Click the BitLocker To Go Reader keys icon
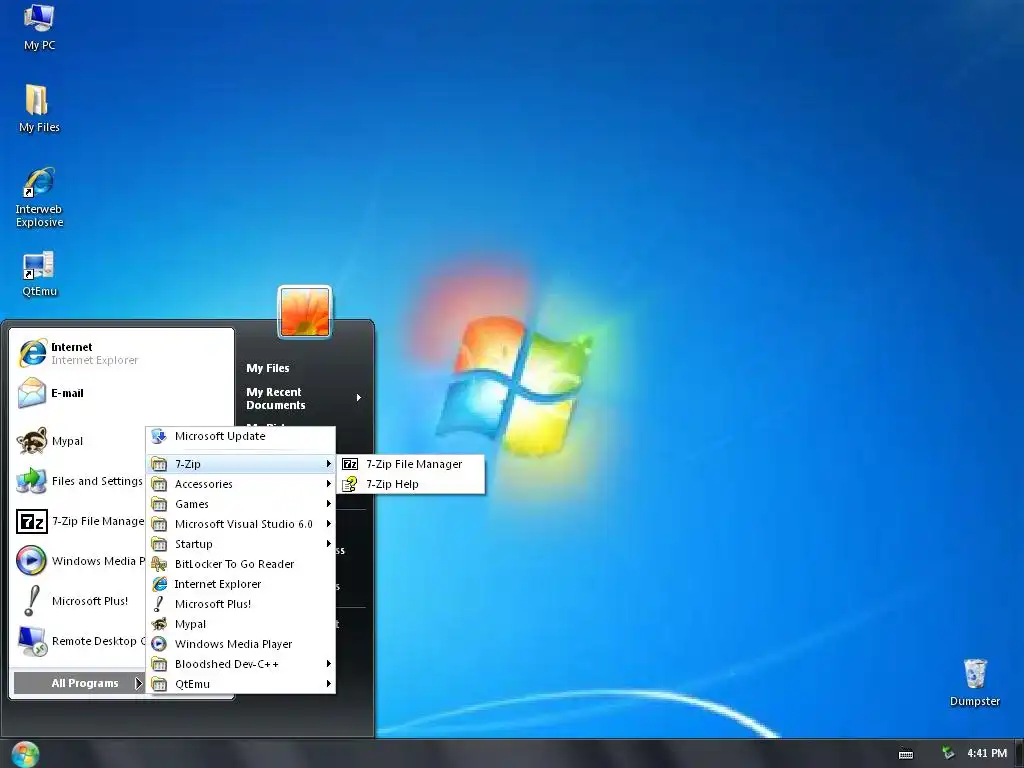Image resolution: width=1024 pixels, height=768 pixels. point(159,564)
